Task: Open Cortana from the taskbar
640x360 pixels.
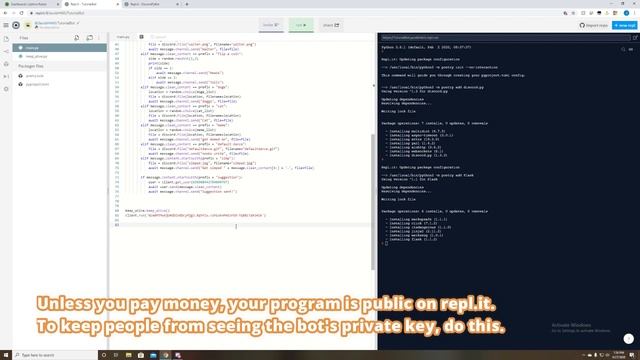Action: 104,355
